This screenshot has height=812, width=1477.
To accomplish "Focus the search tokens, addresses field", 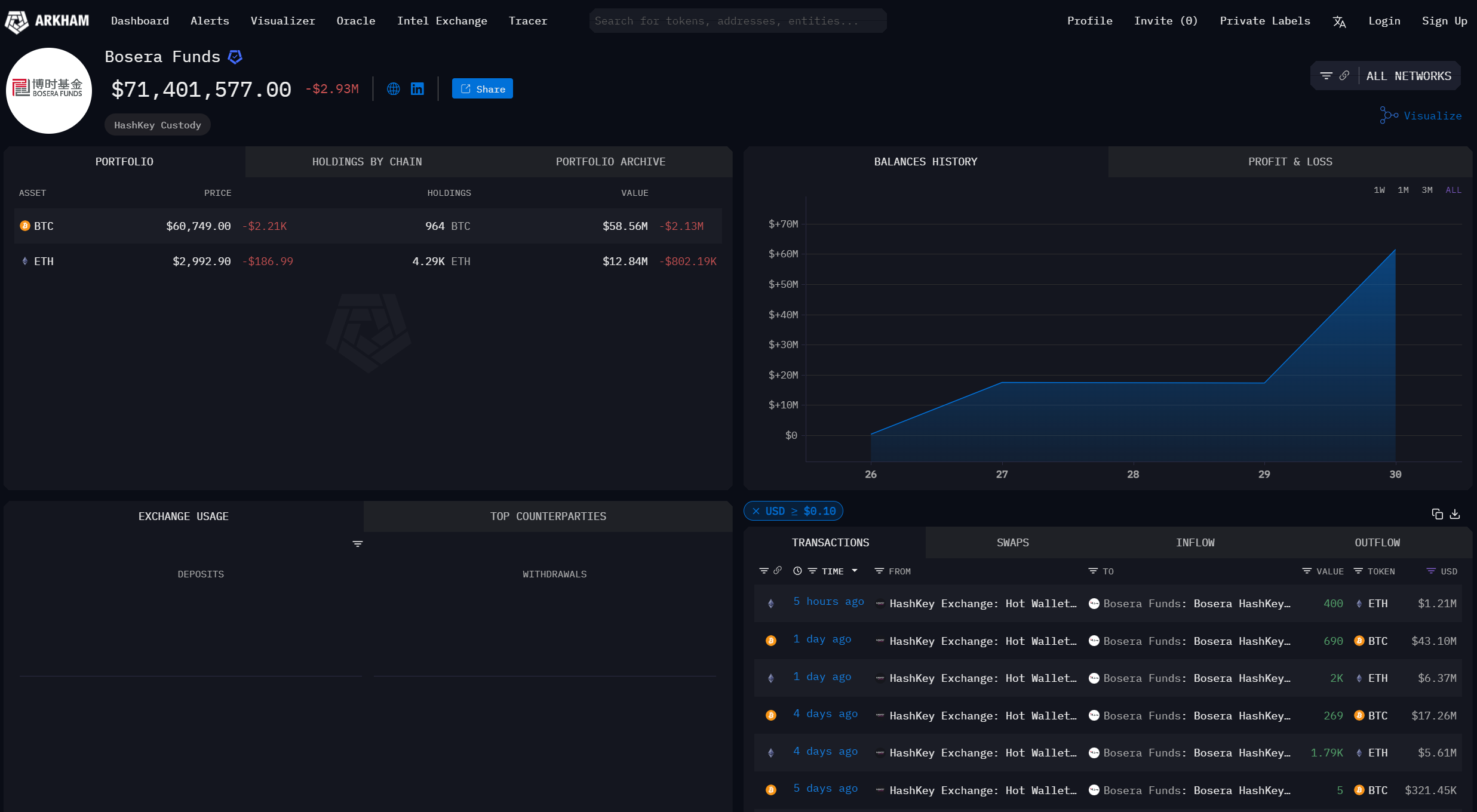I will click(738, 21).
